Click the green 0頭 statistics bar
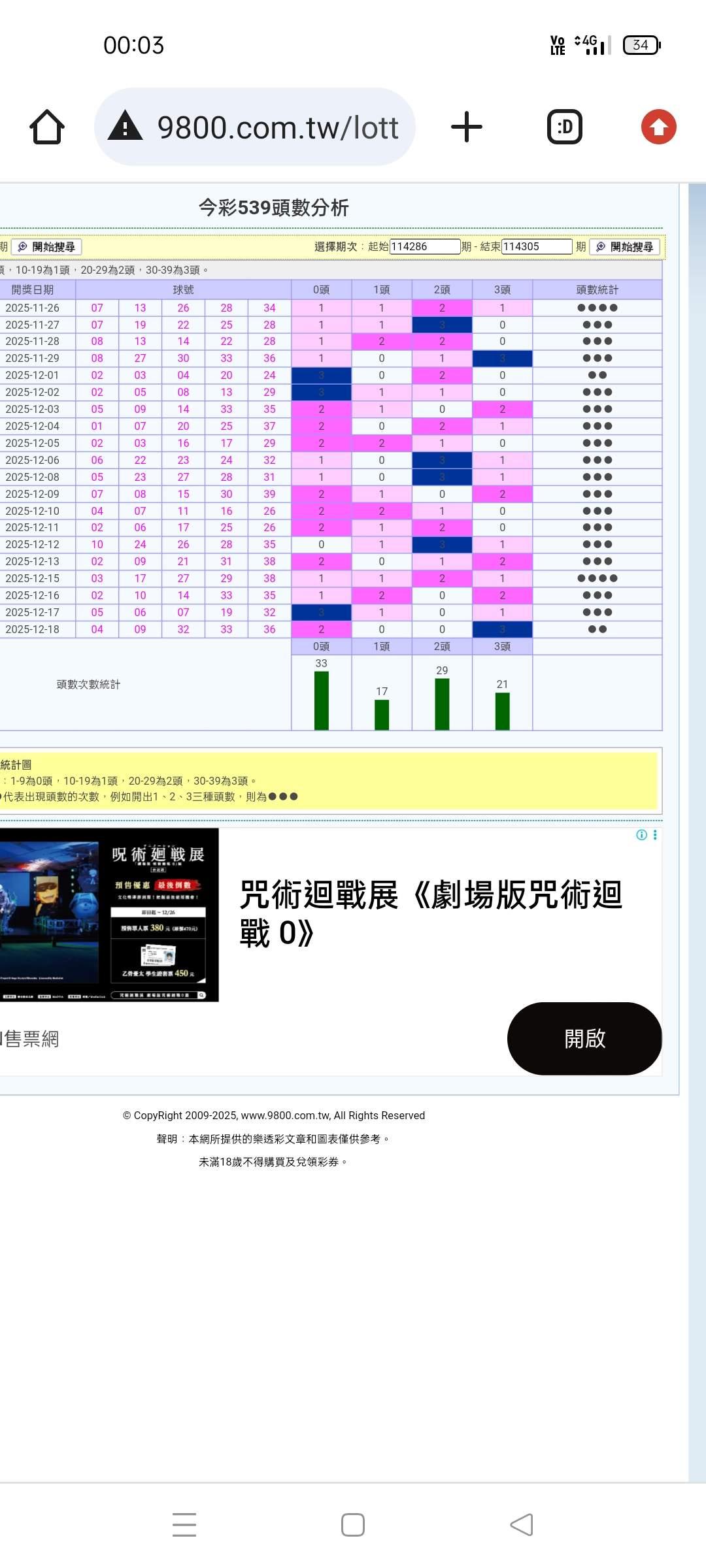Image resolution: width=706 pixels, height=1568 pixels. click(x=322, y=700)
